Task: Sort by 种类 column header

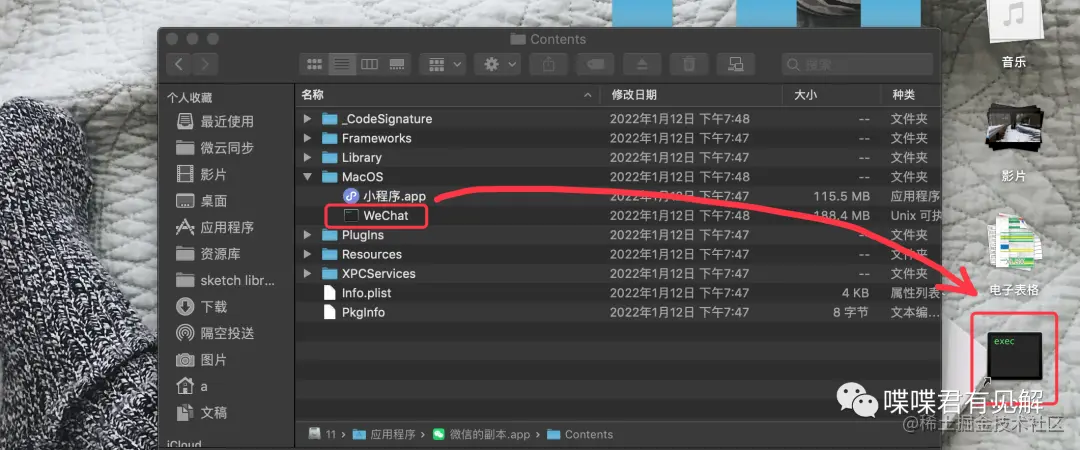Action: click(911, 94)
